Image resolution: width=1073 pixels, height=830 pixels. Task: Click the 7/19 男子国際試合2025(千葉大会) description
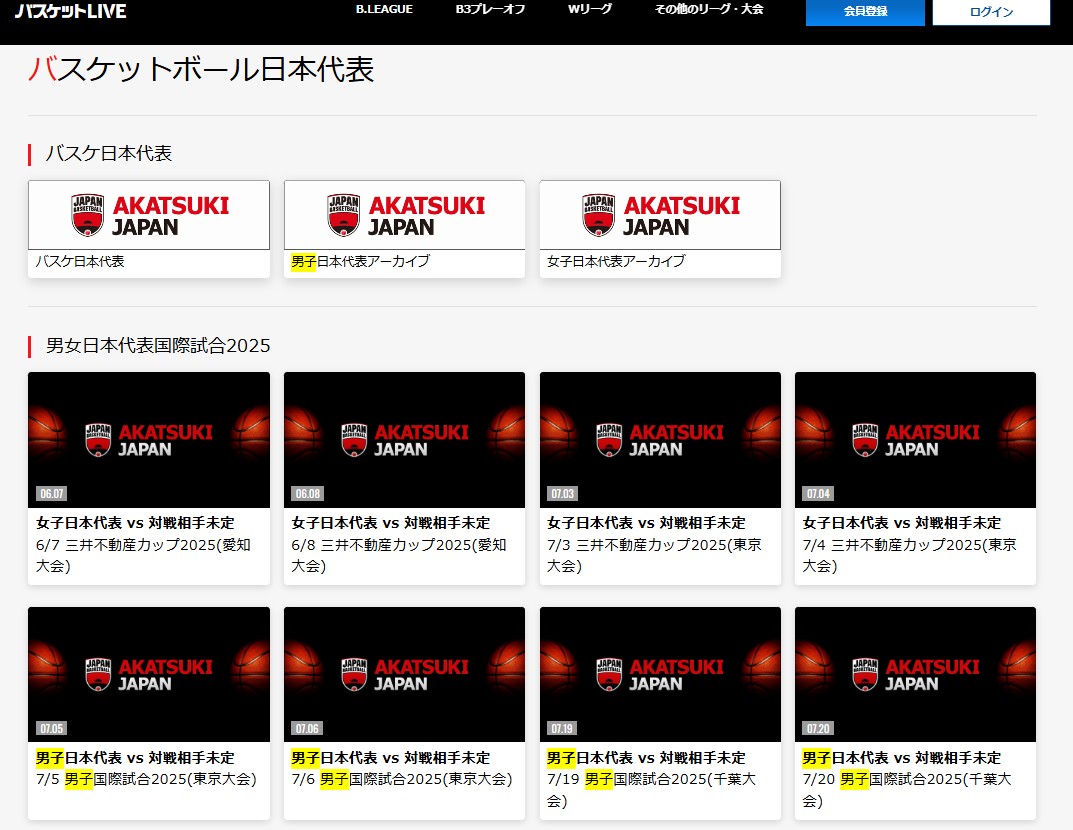tap(651, 790)
